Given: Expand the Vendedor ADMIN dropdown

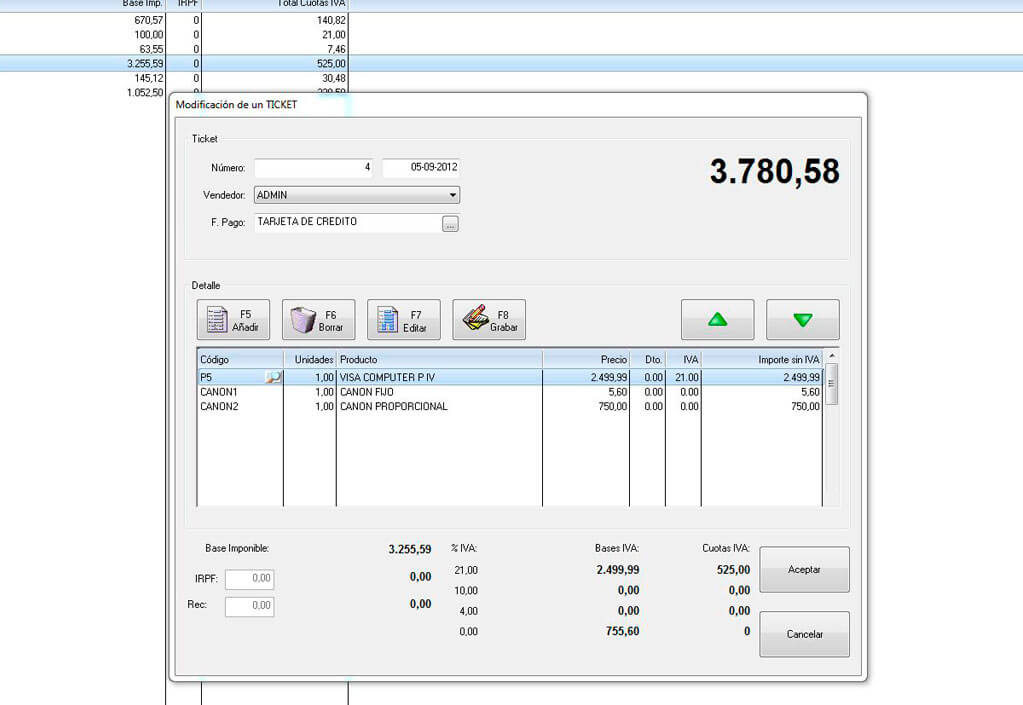Looking at the screenshot, I should tap(453, 195).
